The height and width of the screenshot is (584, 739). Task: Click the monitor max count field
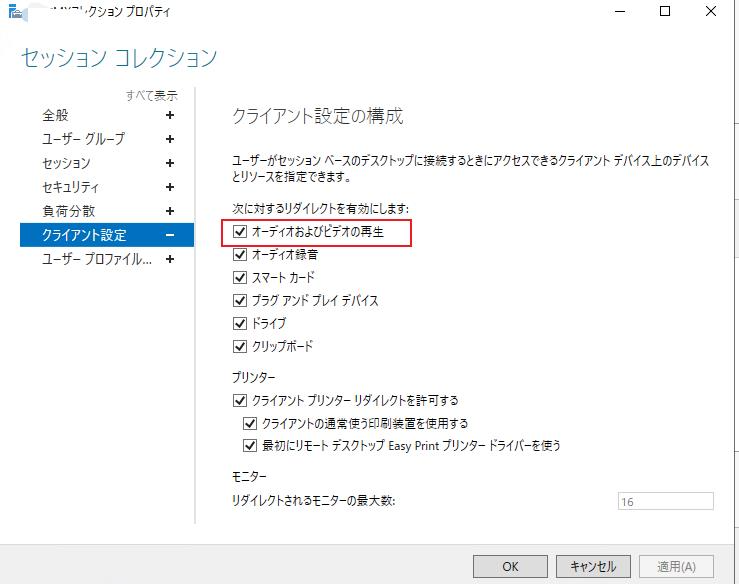coord(665,501)
